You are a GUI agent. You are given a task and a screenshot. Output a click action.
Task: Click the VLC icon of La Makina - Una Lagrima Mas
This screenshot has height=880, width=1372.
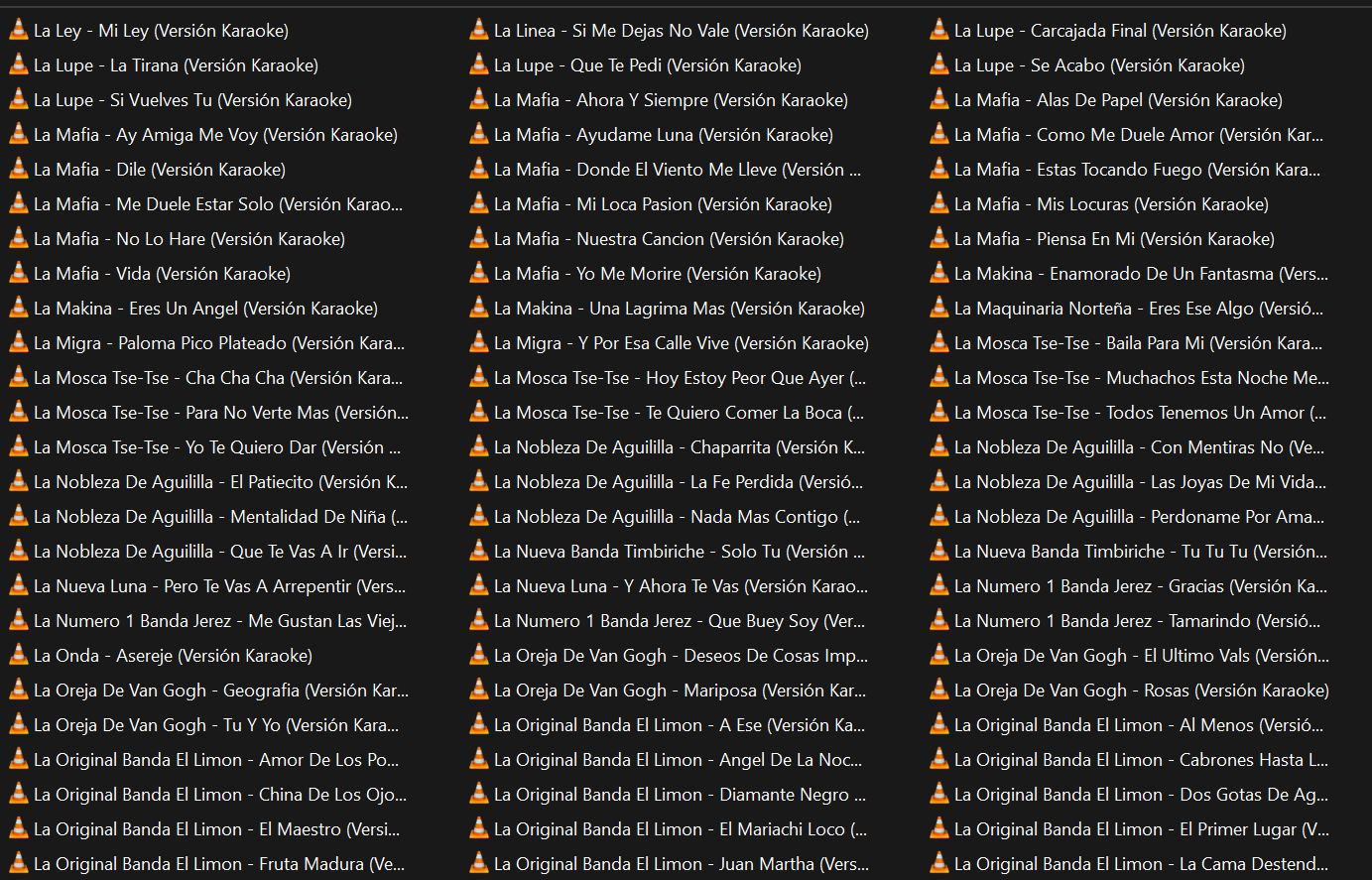[x=478, y=309]
